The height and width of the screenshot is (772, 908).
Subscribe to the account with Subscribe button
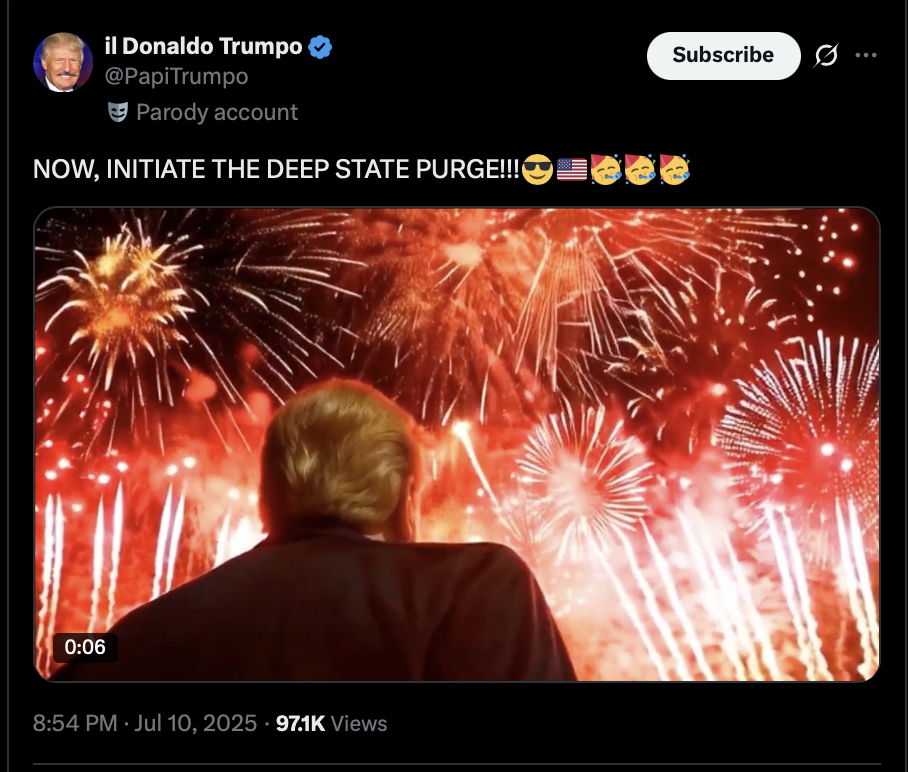(x=723, y=56)
